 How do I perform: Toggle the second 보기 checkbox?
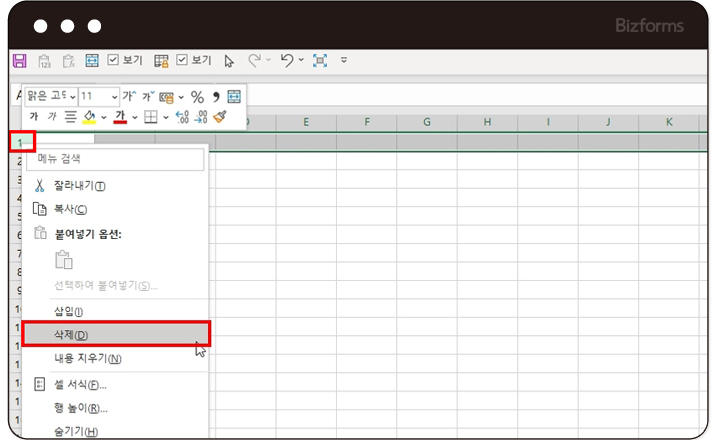[182, 61]
